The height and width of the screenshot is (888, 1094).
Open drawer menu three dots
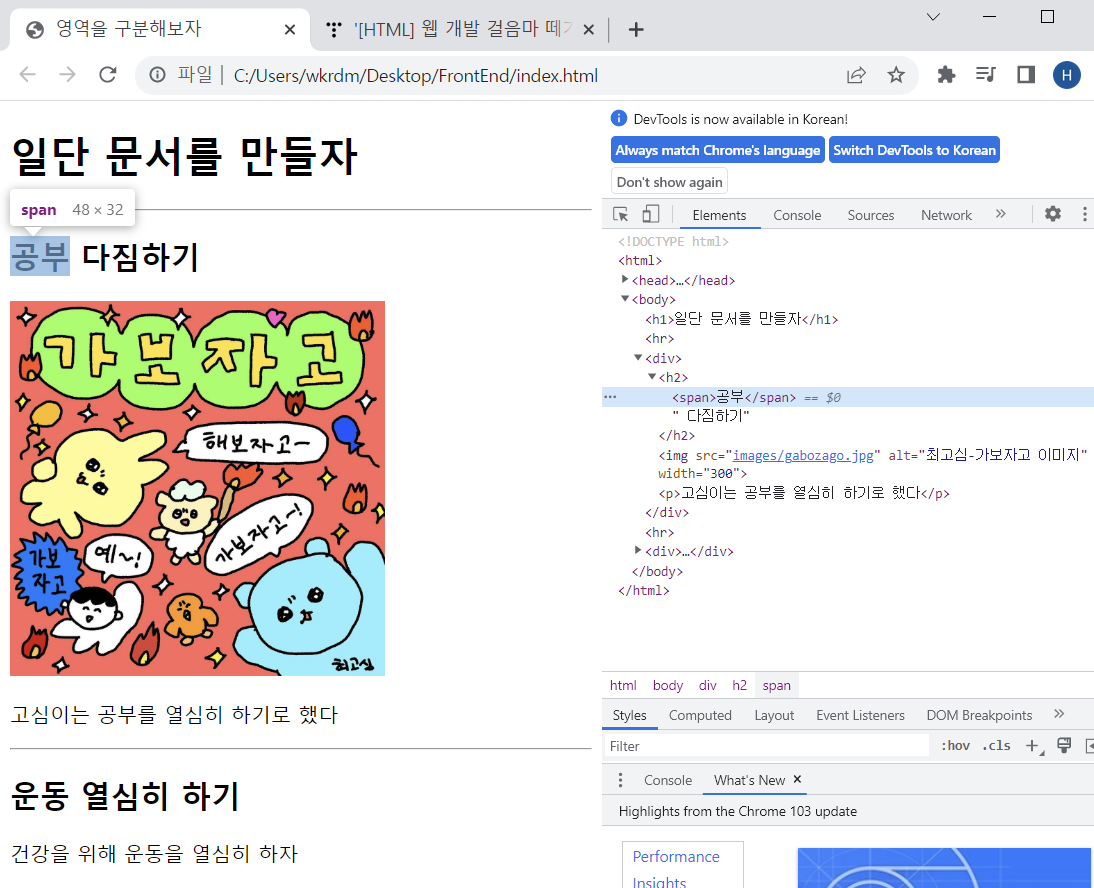tap(620, 780)
